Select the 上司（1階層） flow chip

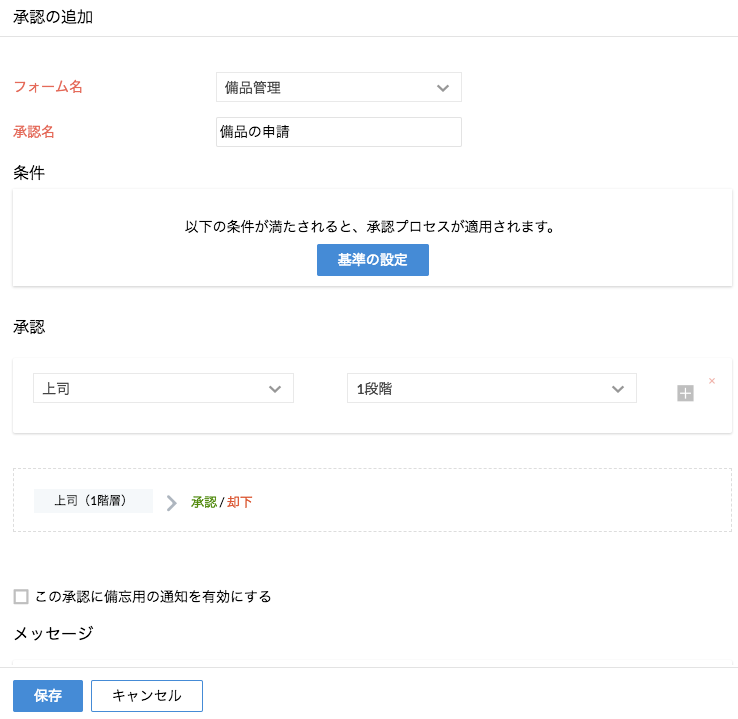click(93, 501)
